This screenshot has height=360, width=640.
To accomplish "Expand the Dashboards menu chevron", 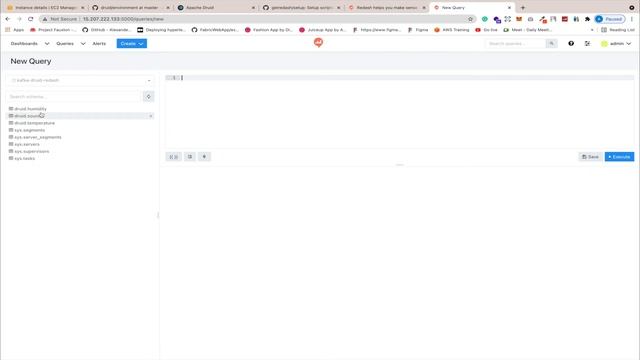I will pos(47,44).
